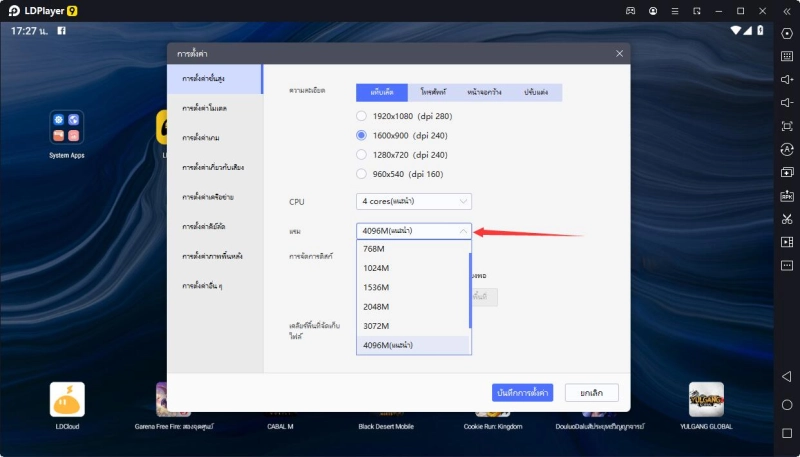Open การตั้งค่าภาพพื้นหลัง (wallpaper settings) section

pyautogui.click(x=215, y=256)
